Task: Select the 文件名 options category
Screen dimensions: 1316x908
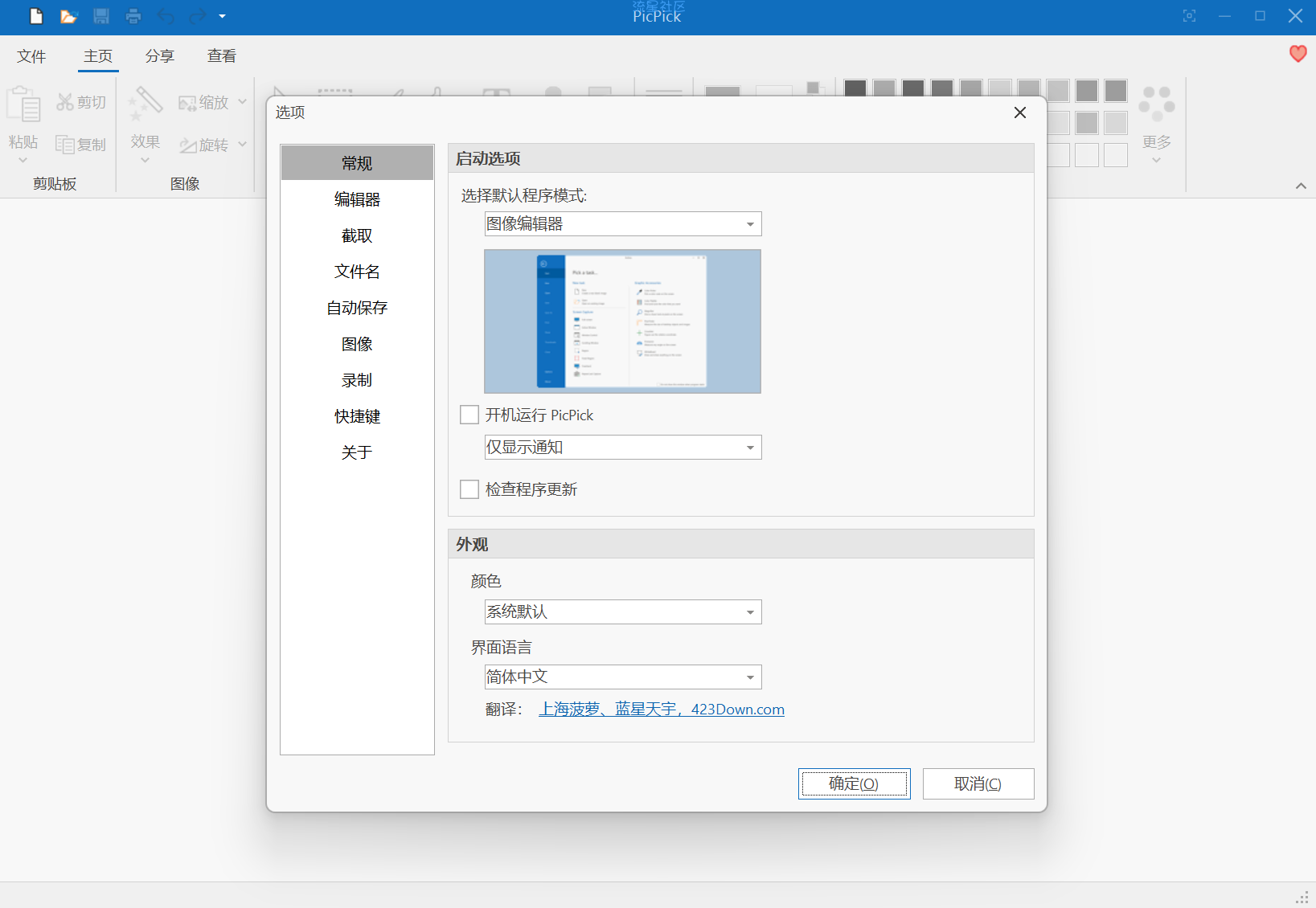Action: [x=357, y=272]
